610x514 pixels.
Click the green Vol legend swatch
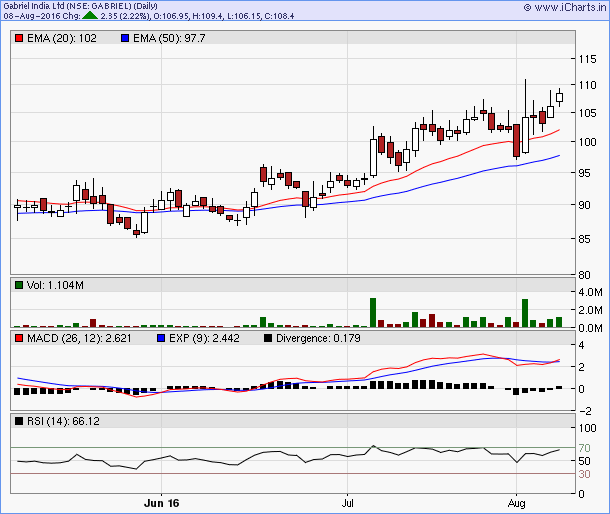point(19,285)
